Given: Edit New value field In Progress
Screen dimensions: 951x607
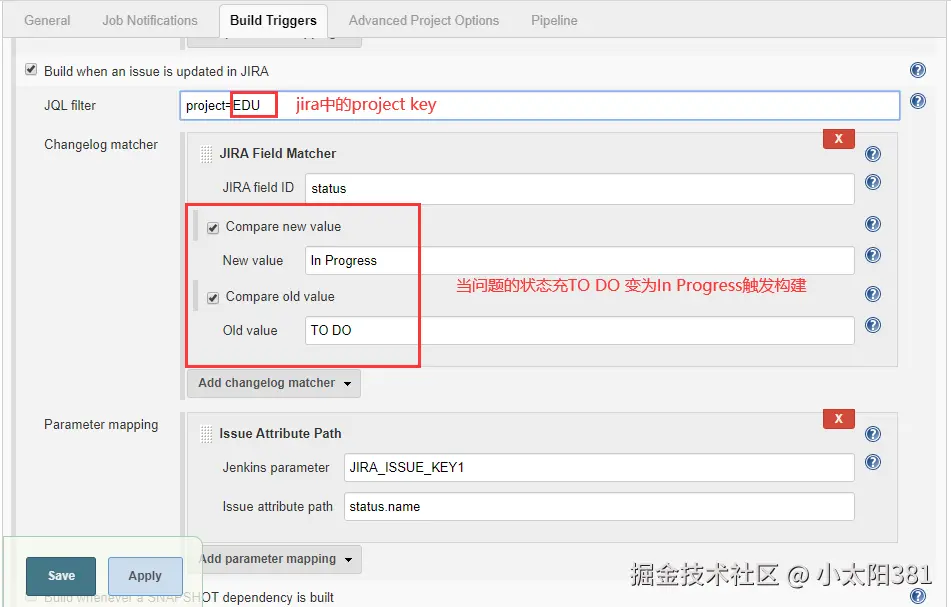Looking at the screenshot, I should (580, 261).
